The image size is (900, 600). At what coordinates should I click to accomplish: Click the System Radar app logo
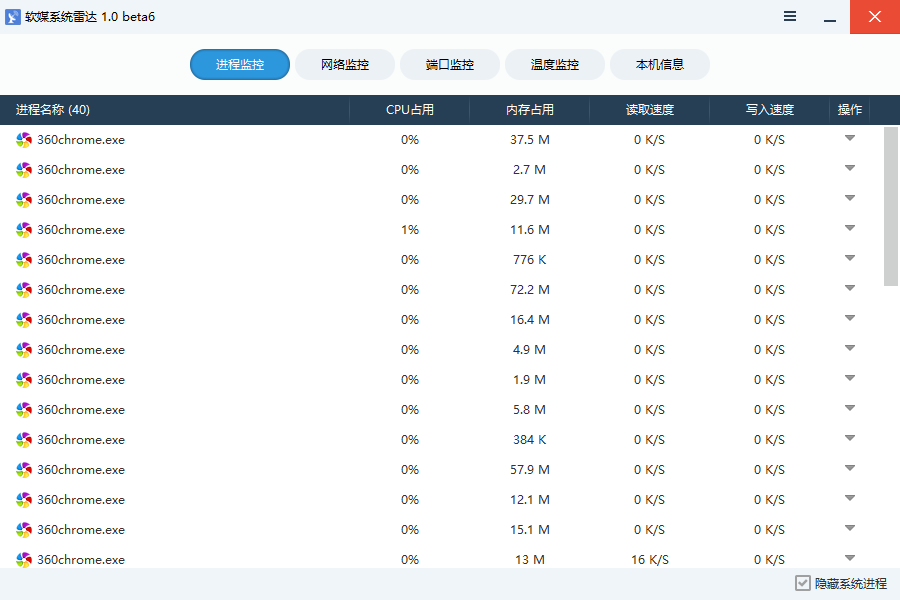pos(13,17)
